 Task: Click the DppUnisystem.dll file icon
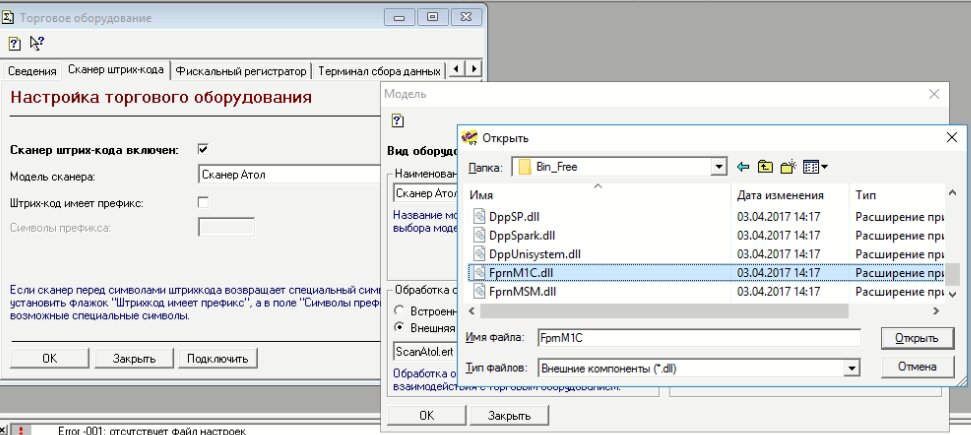pos(479,253)
